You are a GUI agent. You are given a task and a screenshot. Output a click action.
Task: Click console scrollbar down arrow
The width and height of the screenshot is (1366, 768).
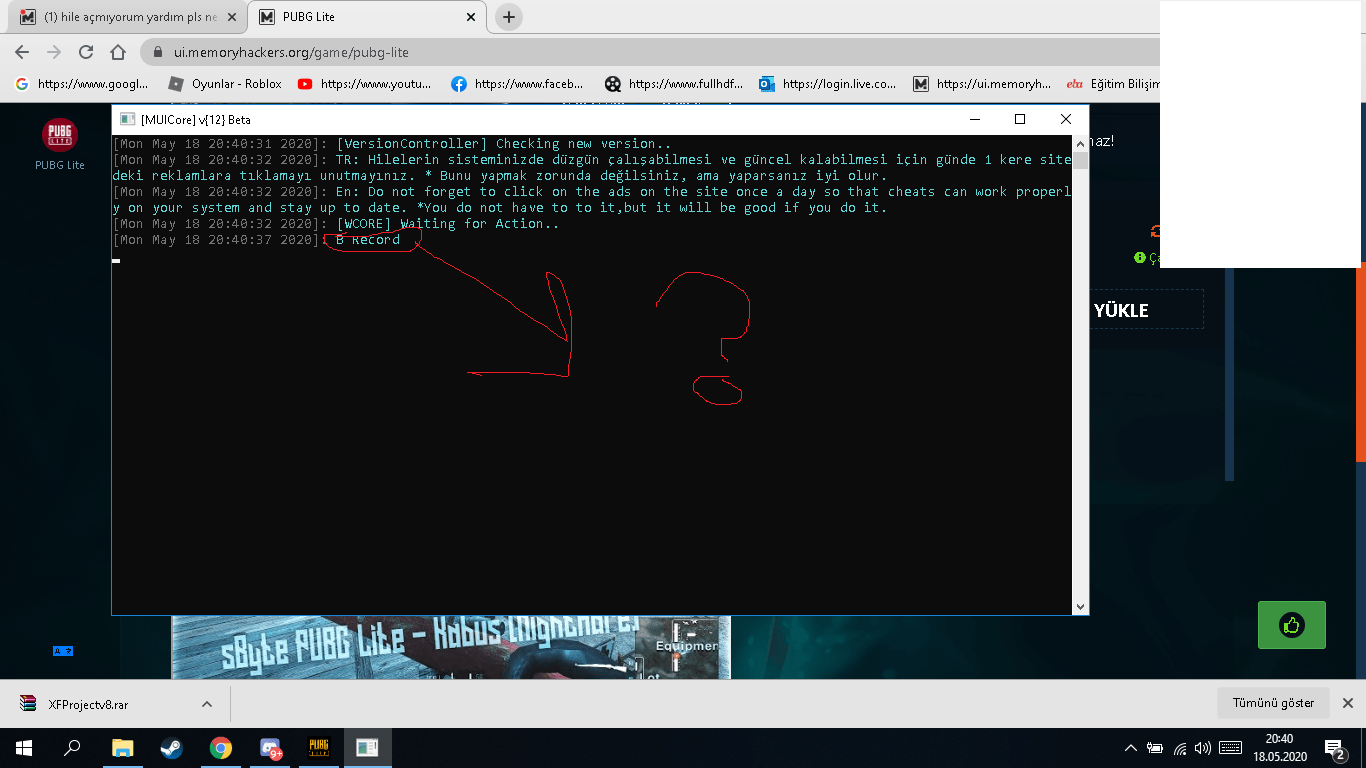tap(1080, 606)
